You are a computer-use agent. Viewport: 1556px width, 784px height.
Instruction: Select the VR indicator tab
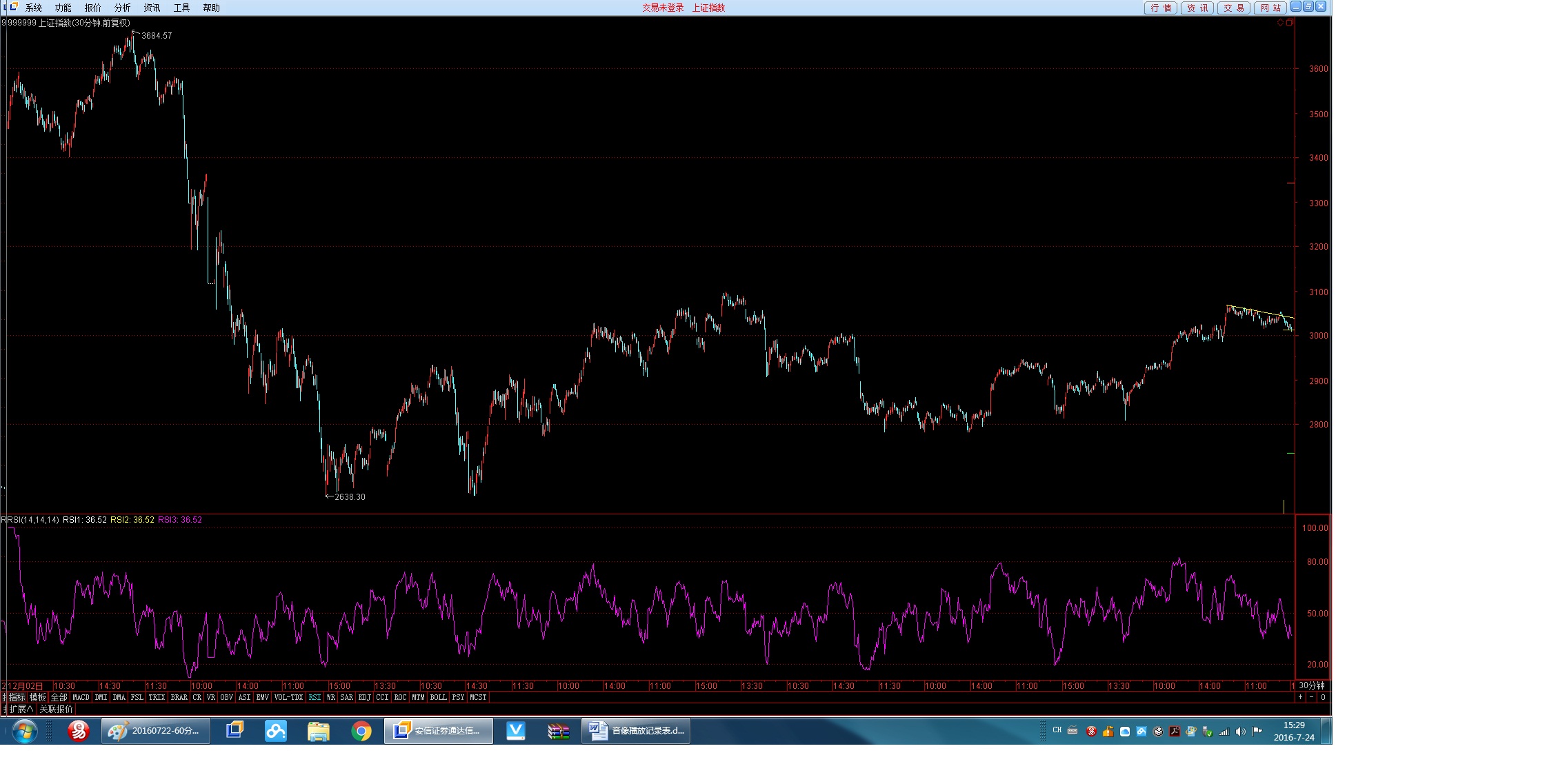[x=210, y=697]
